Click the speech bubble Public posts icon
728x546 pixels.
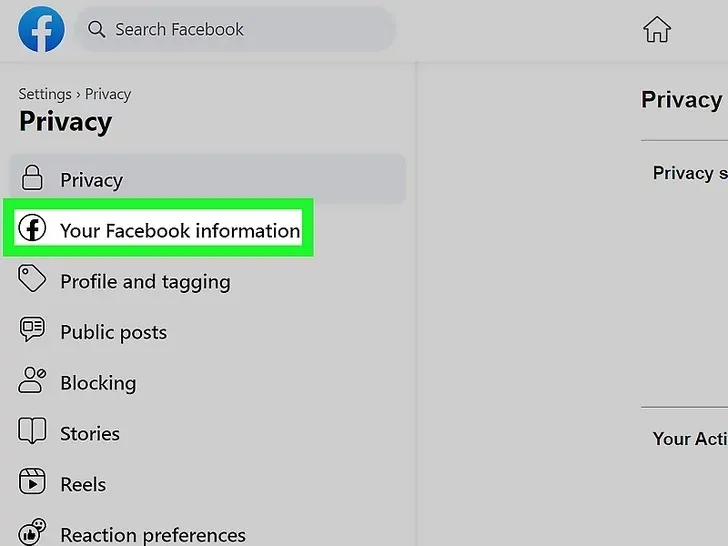(x=32, y=329)
